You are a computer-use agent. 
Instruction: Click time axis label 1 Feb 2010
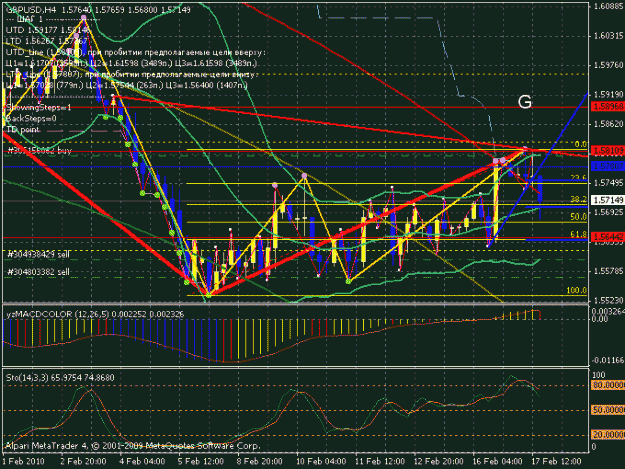[x=23, y=461]
